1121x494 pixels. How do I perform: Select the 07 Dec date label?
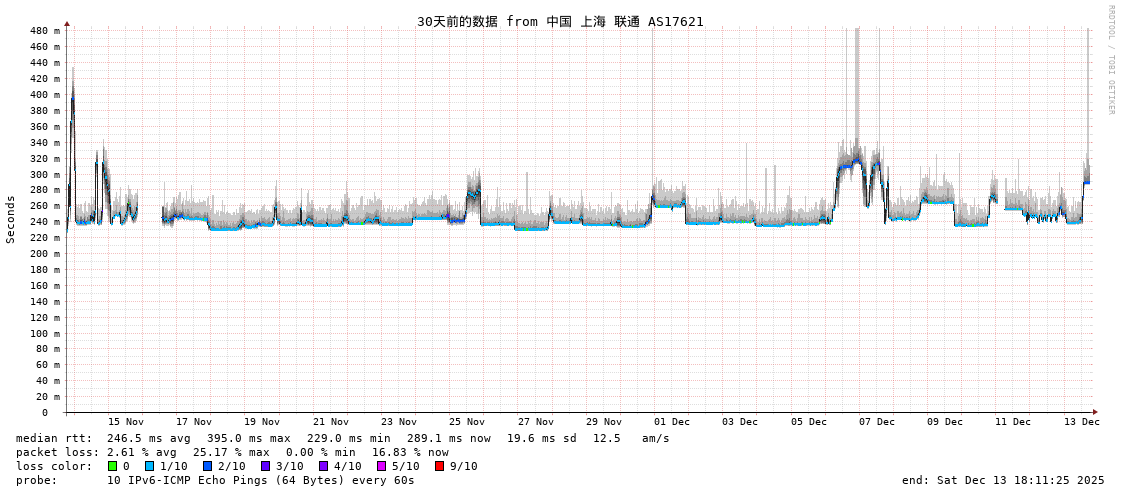(877, 422)
